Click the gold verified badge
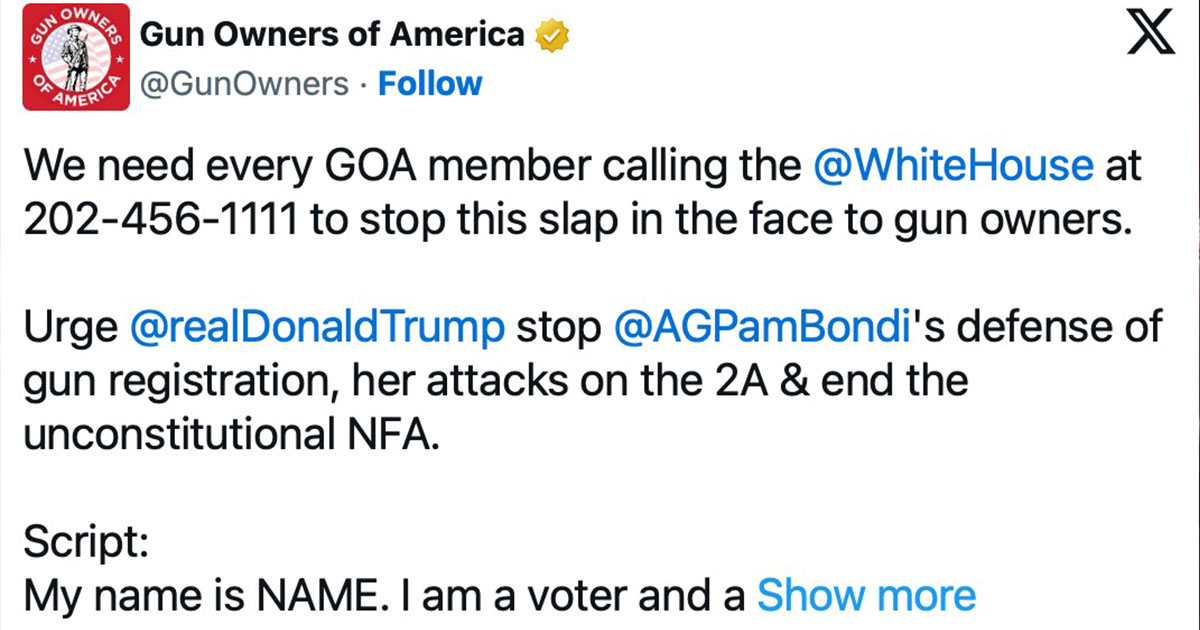The width and height of the screenshot is (1200, 630). (x=552, y=35)
